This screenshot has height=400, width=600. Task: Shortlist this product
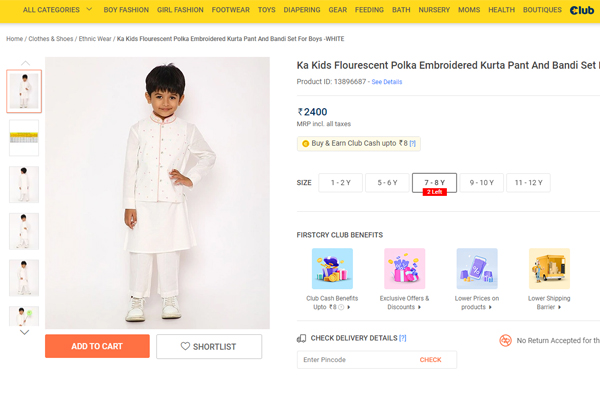tap(209, 346)
